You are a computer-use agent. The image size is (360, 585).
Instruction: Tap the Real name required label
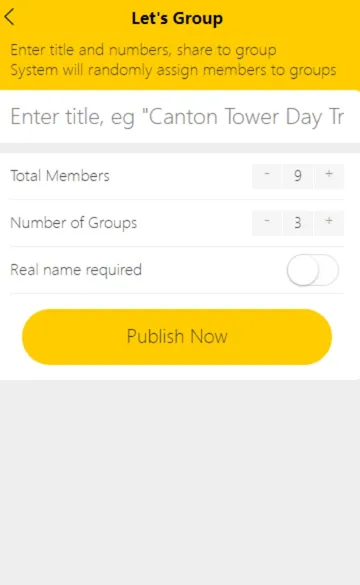pyautogui.click(x=76, y=270)
